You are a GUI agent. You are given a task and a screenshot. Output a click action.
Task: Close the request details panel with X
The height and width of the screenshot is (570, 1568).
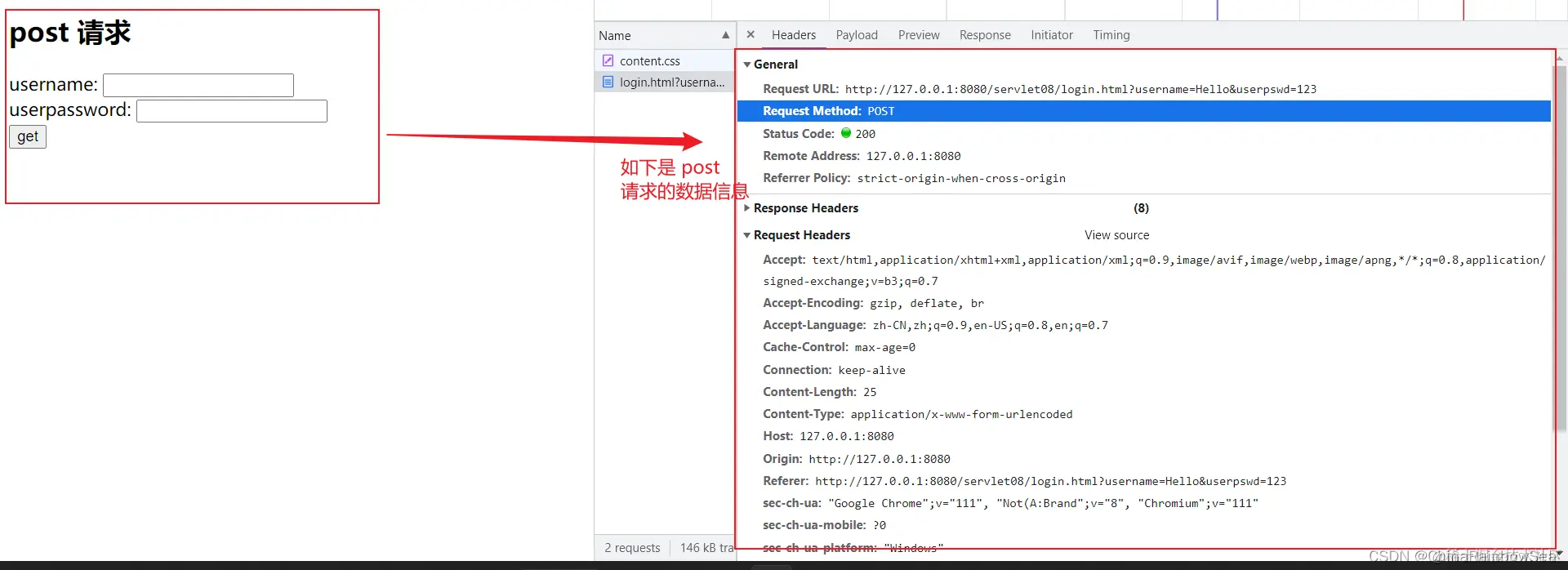(751, 35)
